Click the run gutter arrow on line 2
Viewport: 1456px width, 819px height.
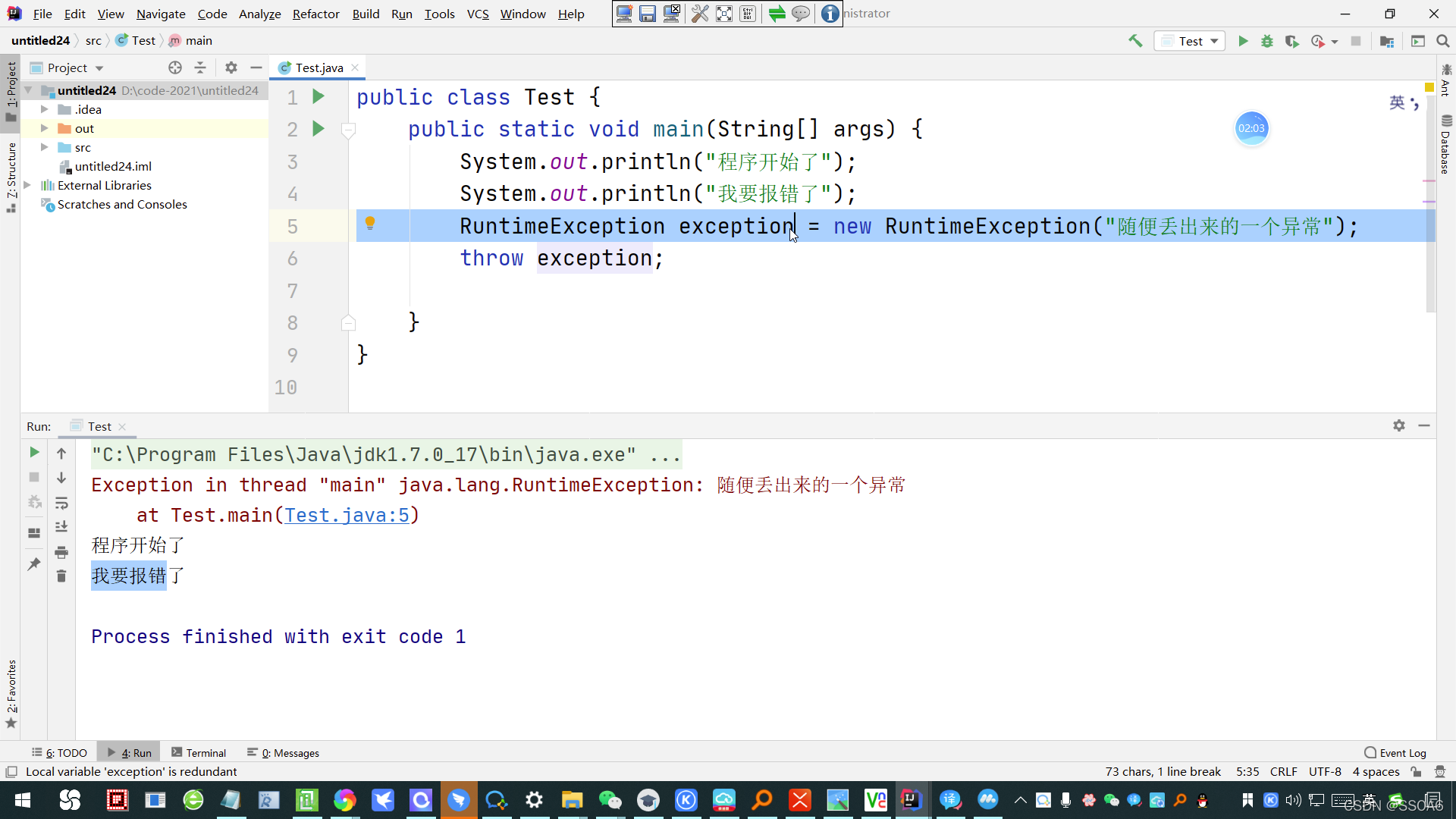coord(318,129)
